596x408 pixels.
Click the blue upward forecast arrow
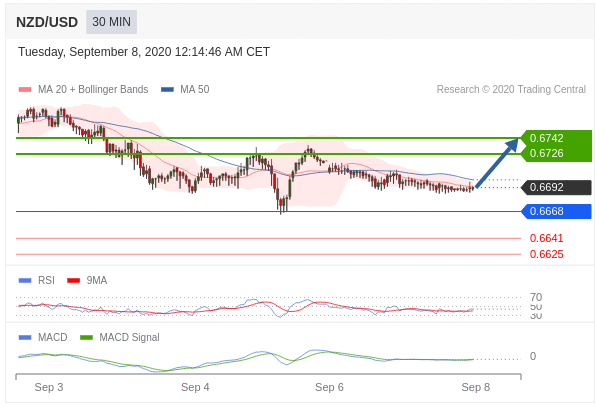[497, 163]
